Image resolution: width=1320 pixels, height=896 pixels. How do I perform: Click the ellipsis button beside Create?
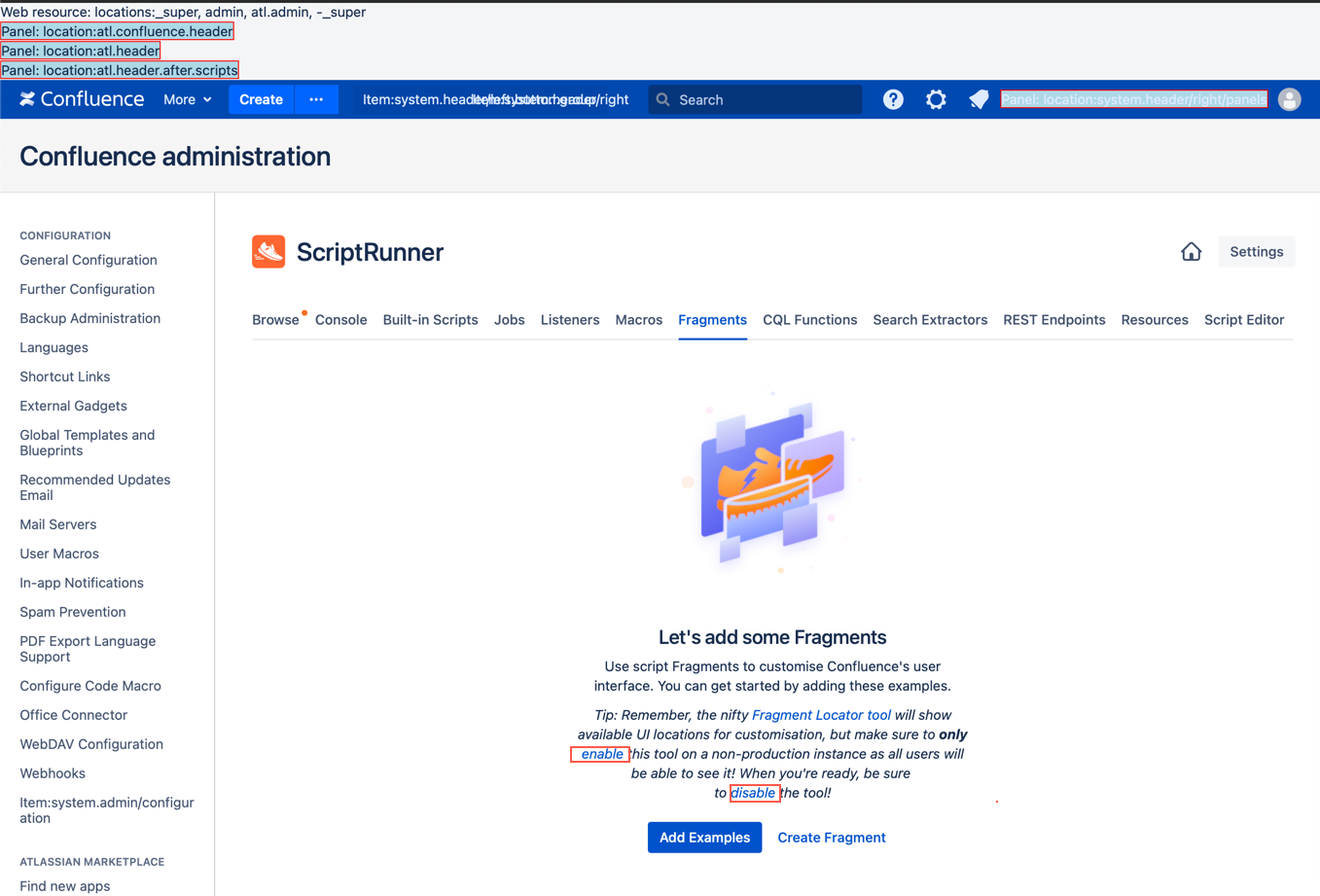pyautogui.click(x=316, y=99)
